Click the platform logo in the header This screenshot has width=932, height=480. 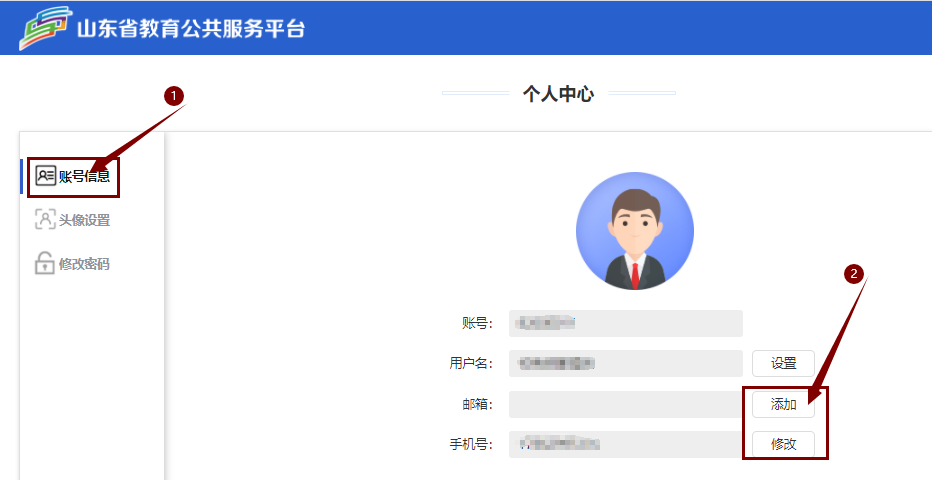[x=45, y=28]
